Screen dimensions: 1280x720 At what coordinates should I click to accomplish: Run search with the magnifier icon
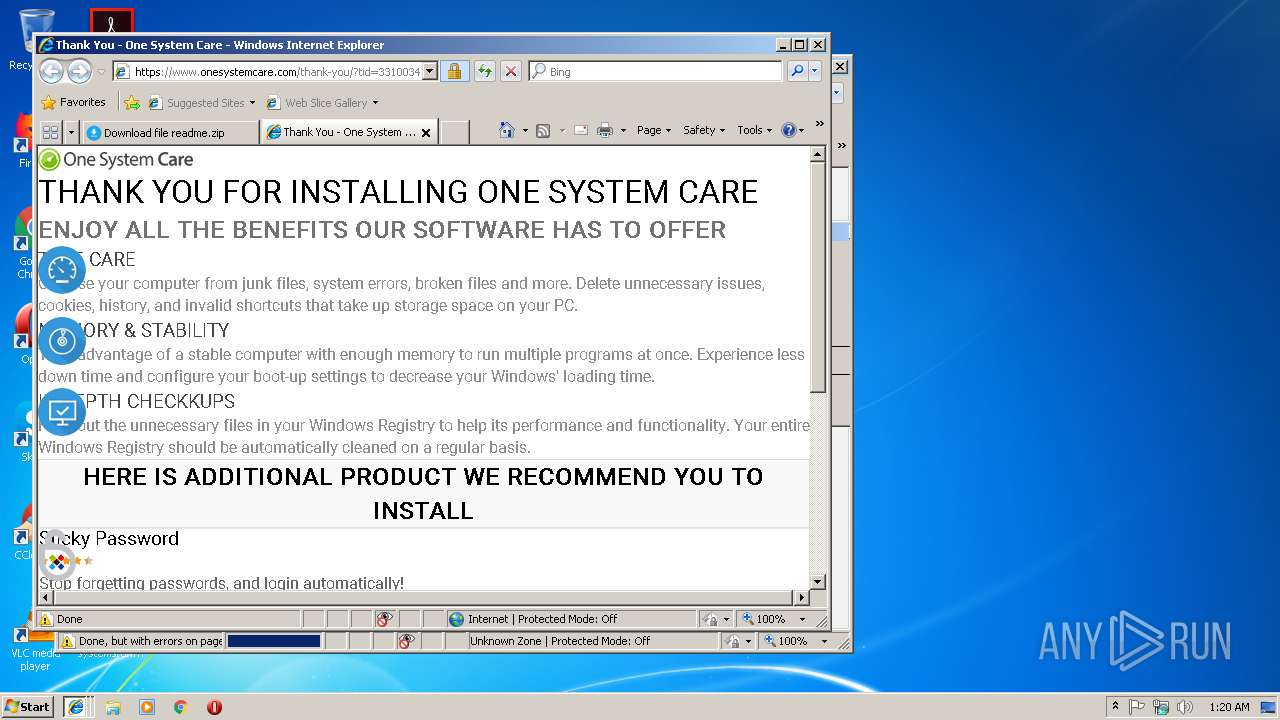(x=797, y=71)
